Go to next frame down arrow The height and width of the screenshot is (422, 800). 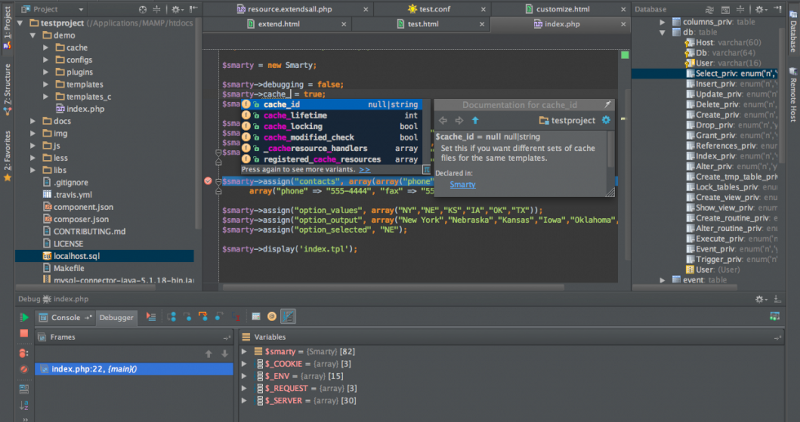click(x=224, y=354)
